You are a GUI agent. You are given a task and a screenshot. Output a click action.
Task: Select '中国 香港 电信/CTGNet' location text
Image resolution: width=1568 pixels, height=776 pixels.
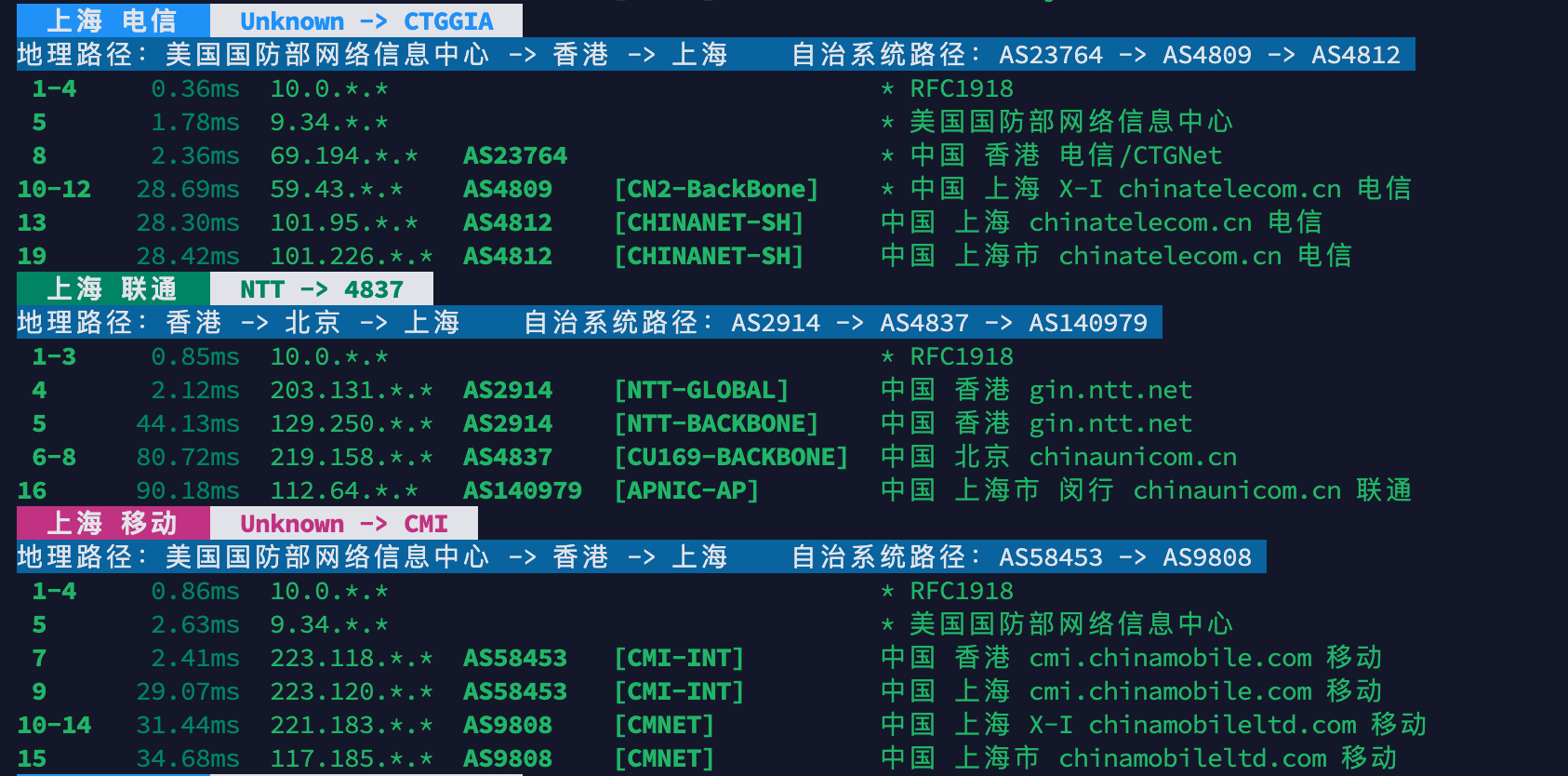pos(1066,154)
